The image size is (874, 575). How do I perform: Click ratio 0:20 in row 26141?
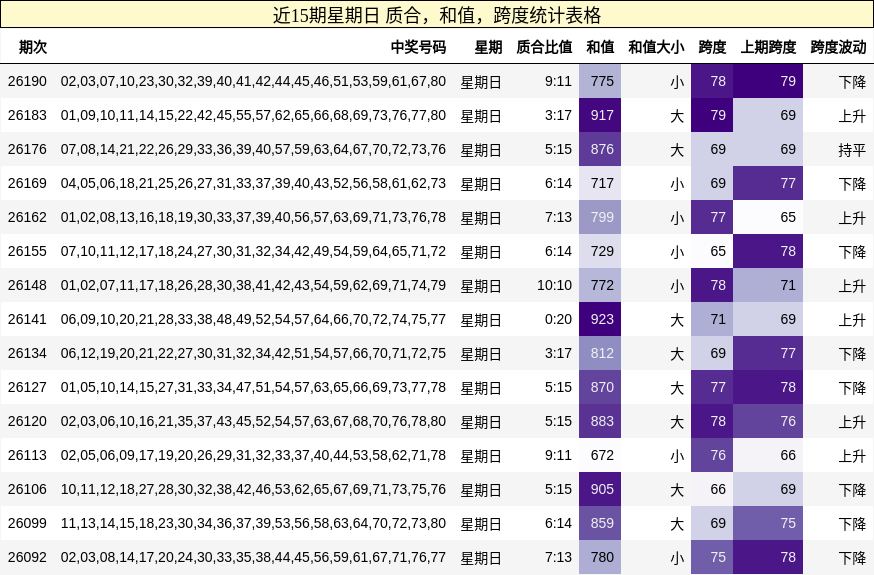pos(559,319)
